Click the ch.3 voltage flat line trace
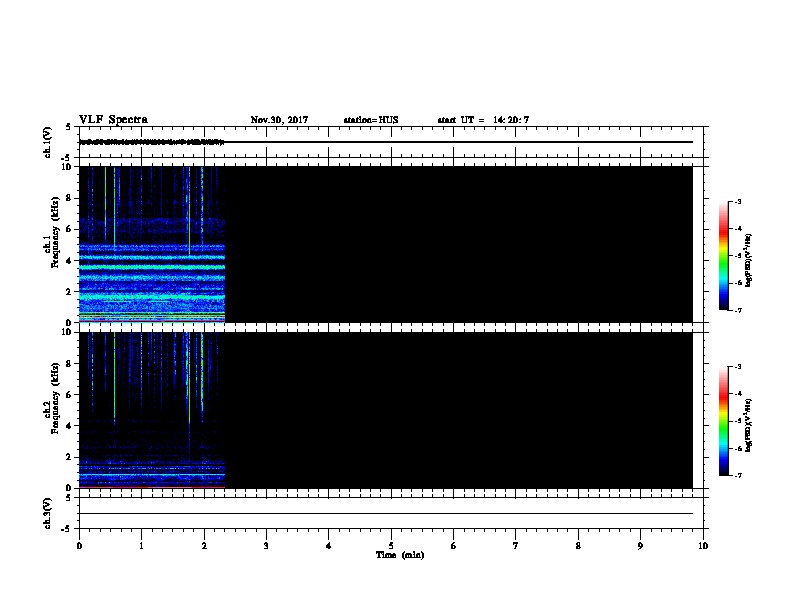 [386, 514]
